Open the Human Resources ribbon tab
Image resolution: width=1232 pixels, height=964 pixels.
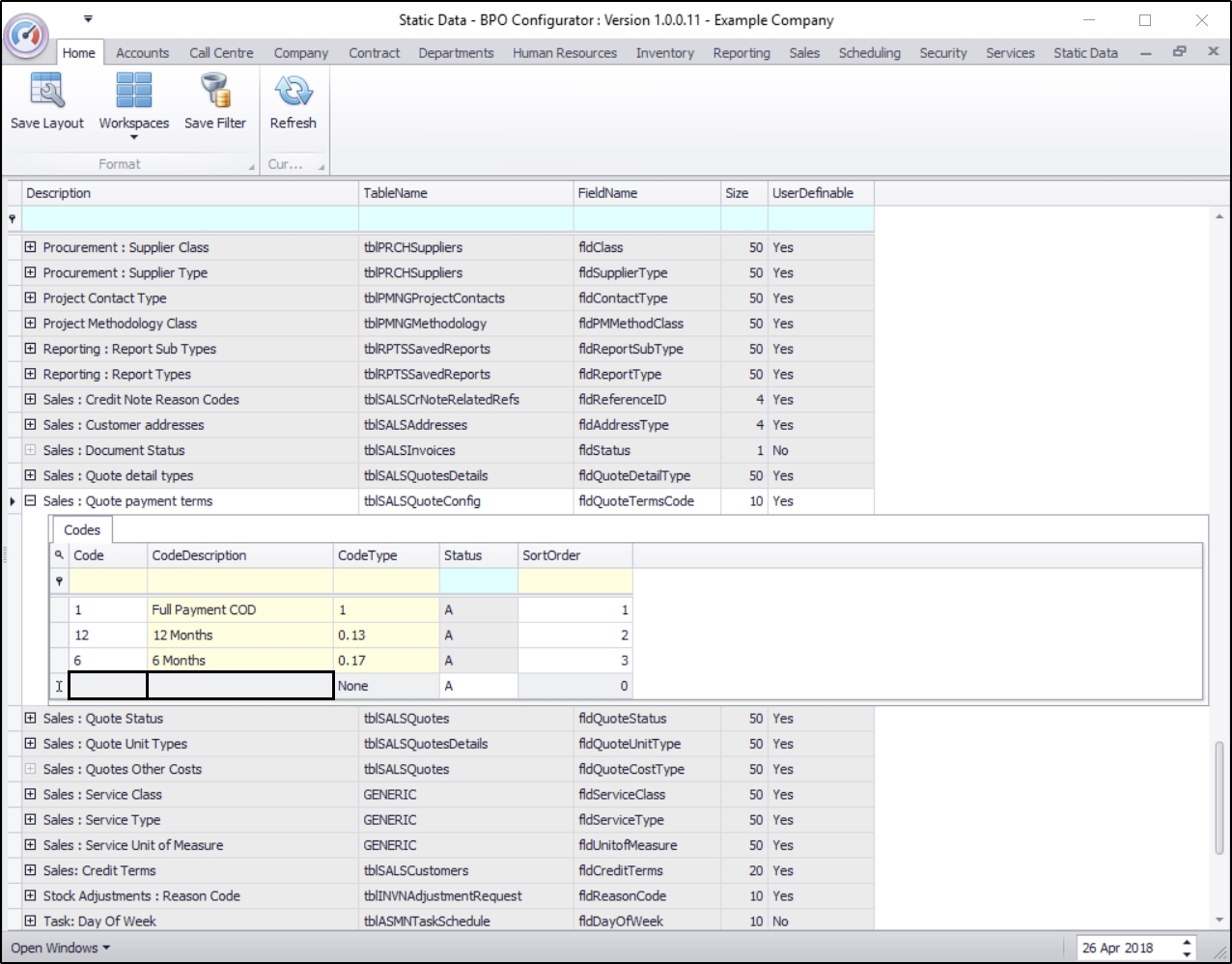click(564, 53)
